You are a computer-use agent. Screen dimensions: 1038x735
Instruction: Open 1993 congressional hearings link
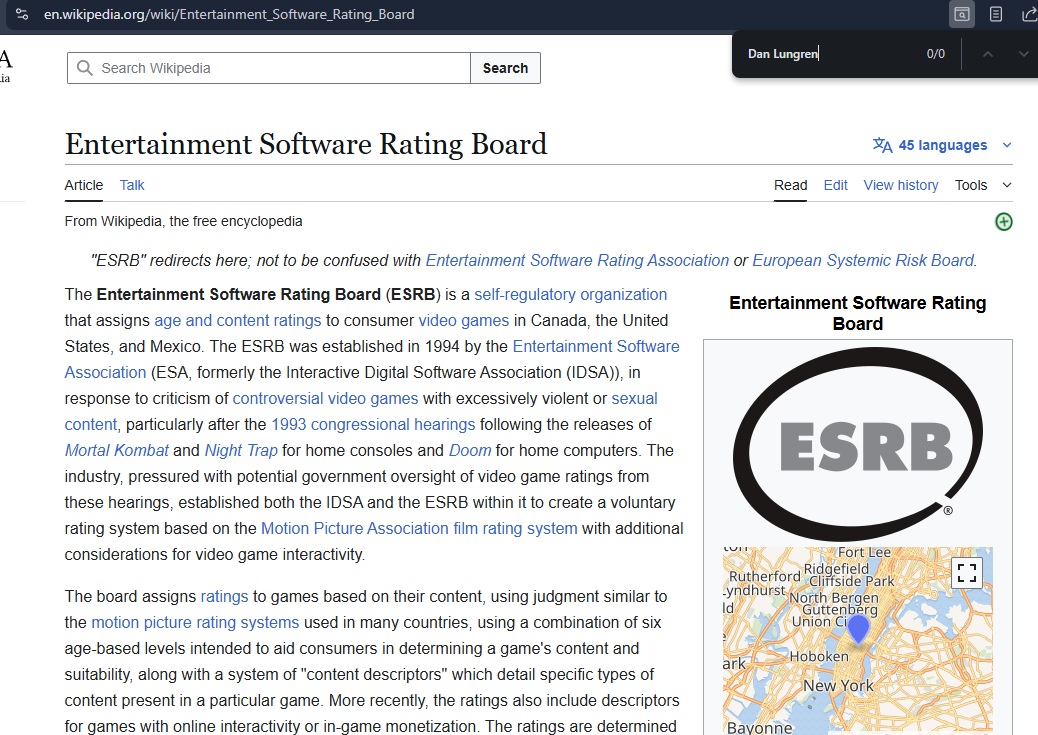coord(373,424)
